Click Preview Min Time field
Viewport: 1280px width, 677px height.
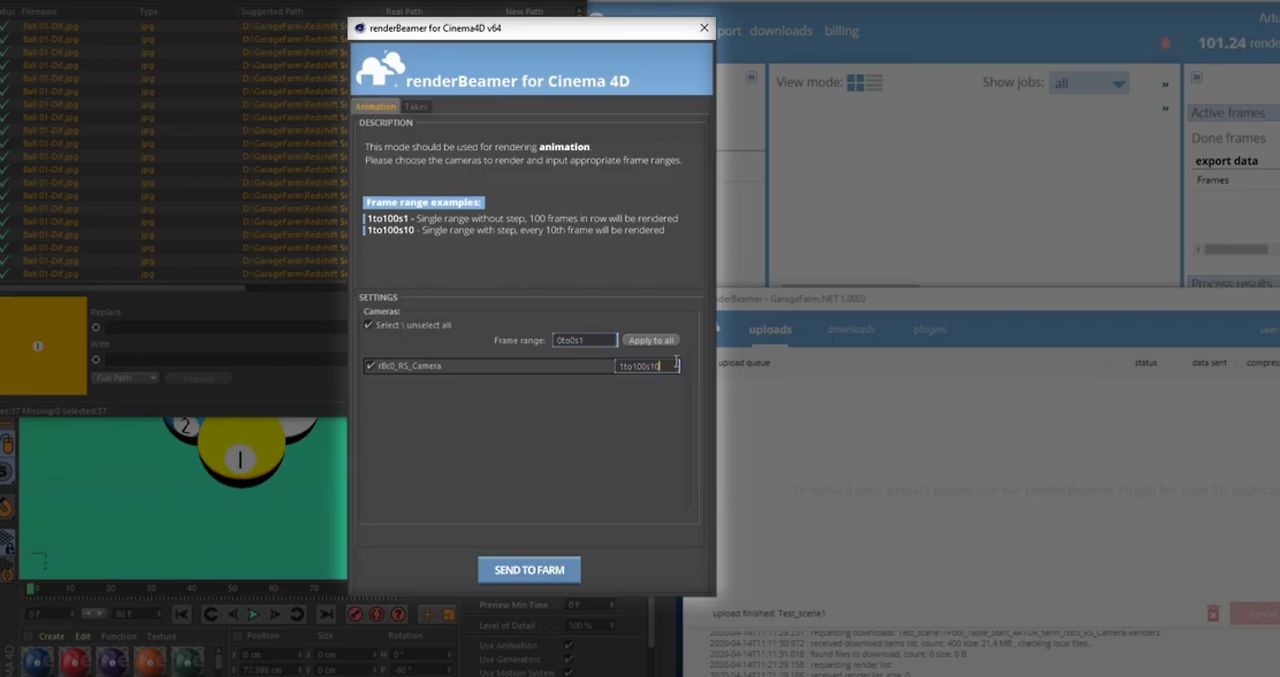click(590, 605)
